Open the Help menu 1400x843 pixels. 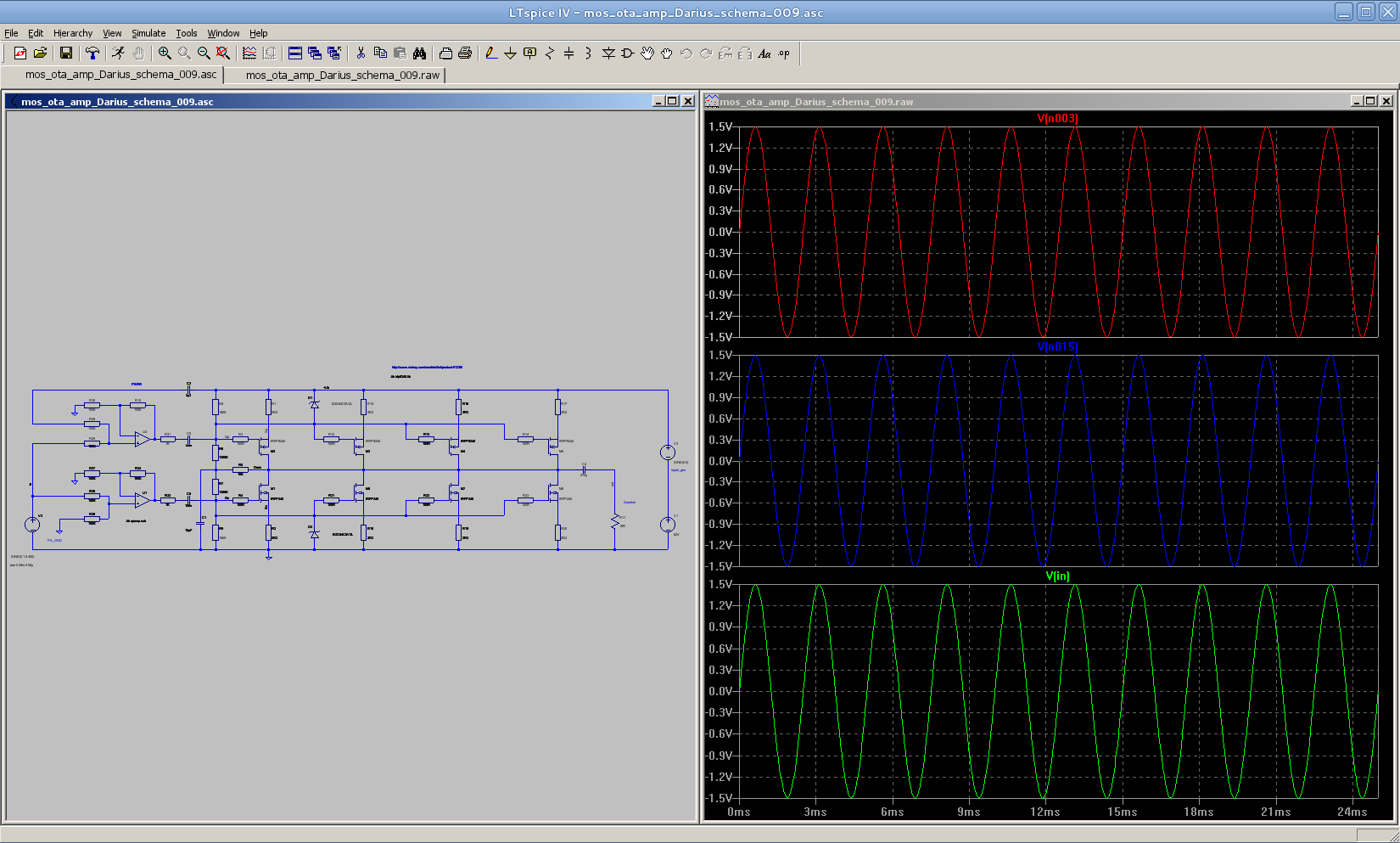tap(259, 33)
